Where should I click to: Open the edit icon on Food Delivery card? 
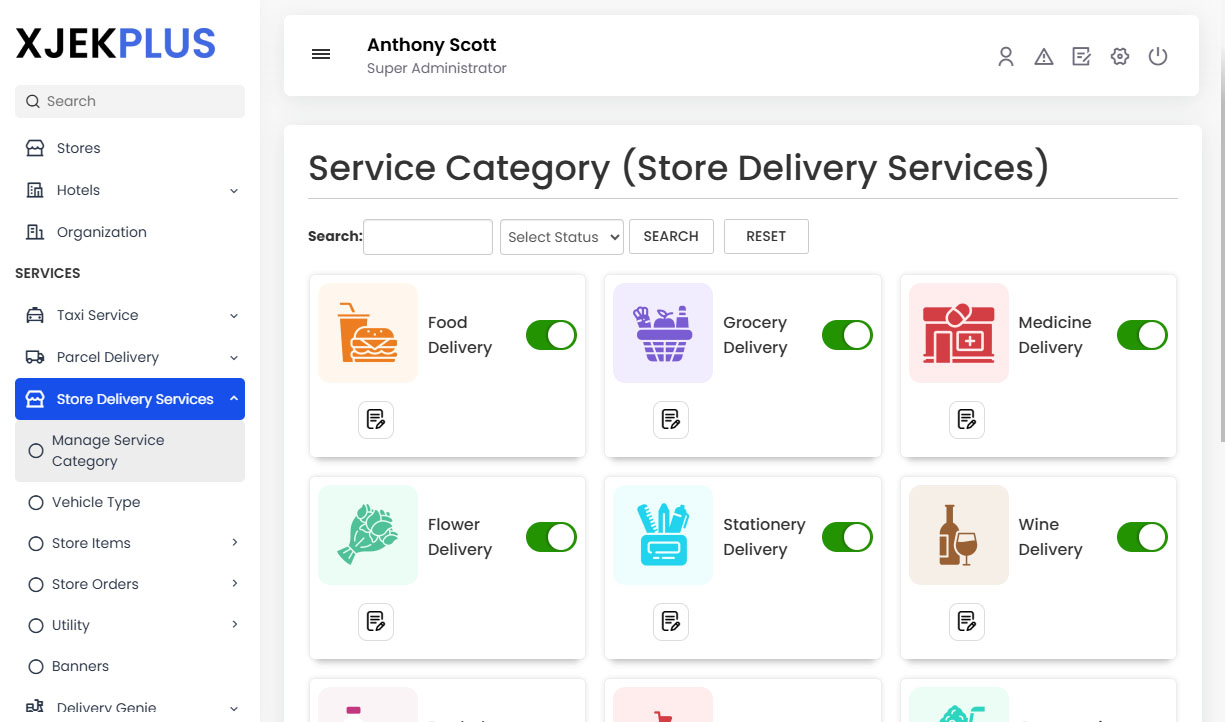point(375,420)
